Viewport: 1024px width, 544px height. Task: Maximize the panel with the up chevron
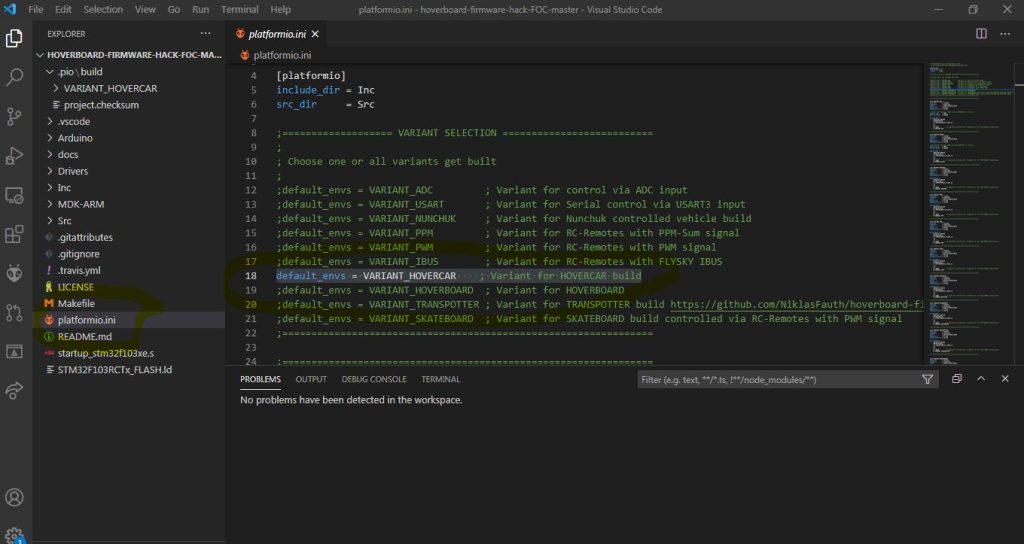click(981, 379)
